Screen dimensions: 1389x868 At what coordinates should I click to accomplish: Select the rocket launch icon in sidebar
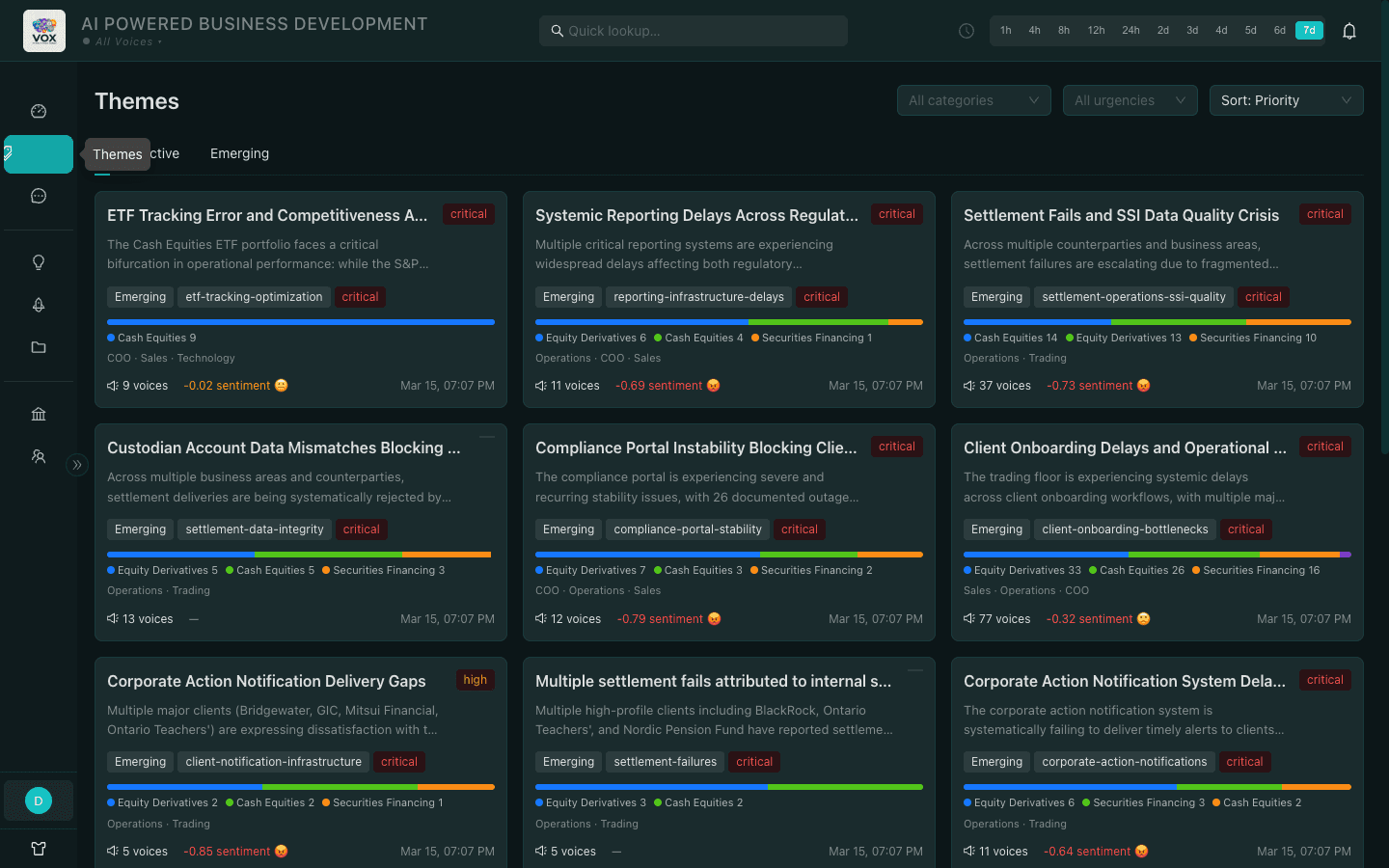tap(38, 305)
